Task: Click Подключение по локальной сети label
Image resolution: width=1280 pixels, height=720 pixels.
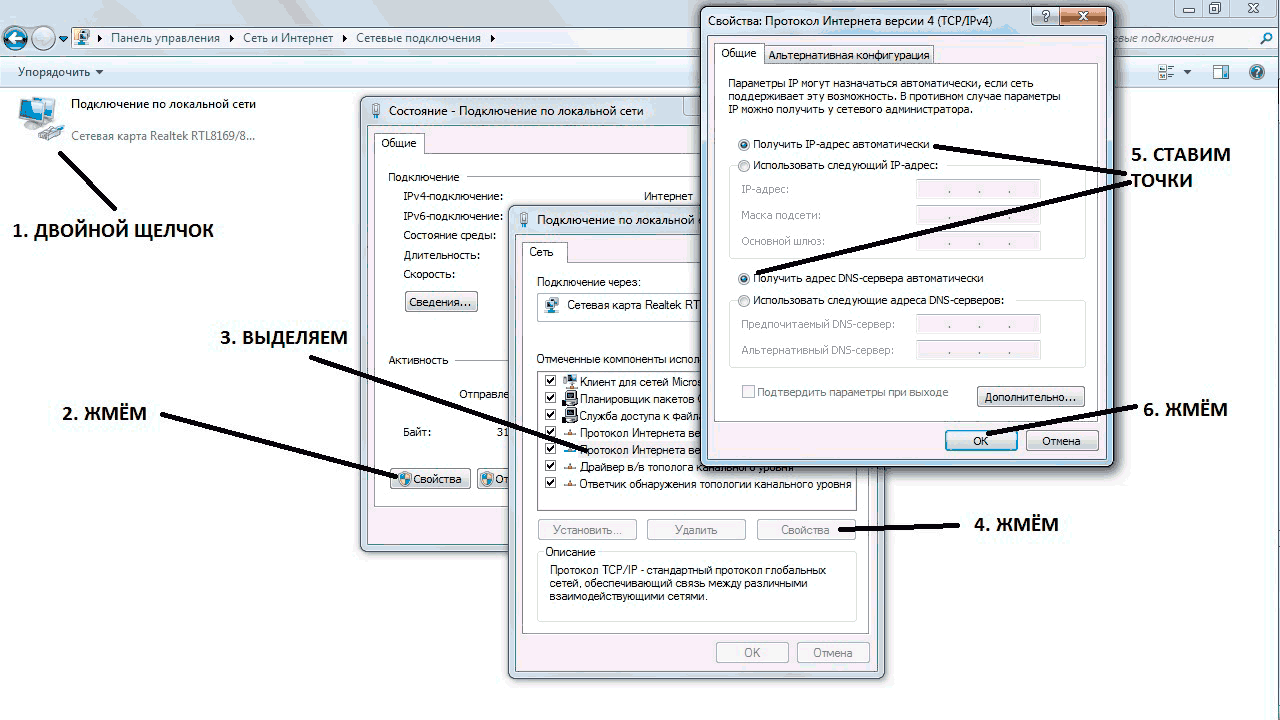Action: [163, 104]
